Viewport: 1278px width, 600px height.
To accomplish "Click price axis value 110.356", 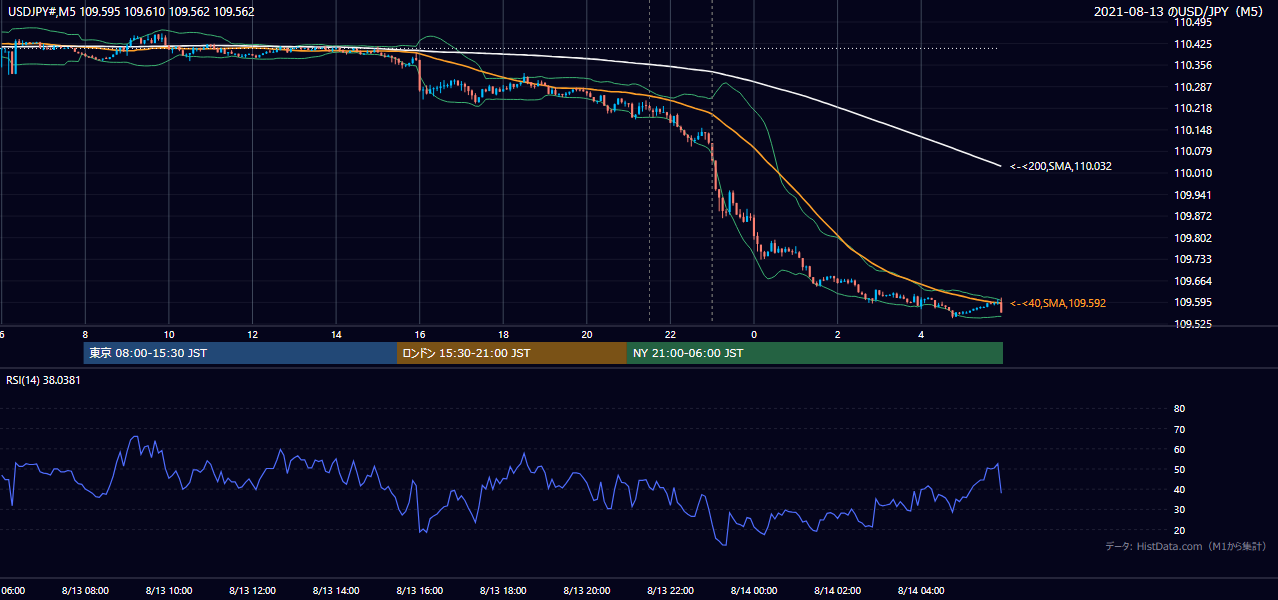I will [1192, 66].
